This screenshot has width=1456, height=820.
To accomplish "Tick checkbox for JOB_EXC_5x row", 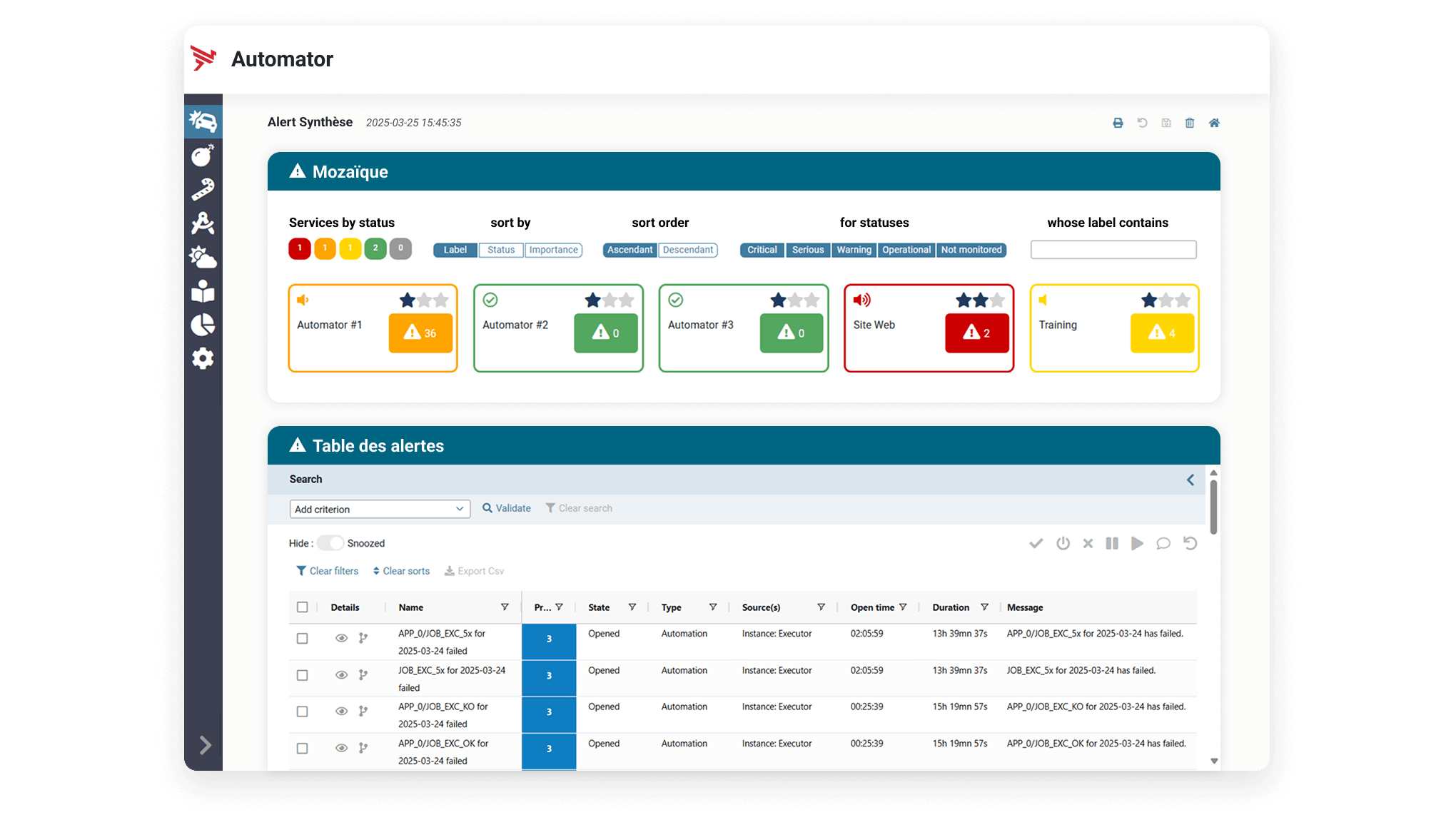I will coord(303,675).
